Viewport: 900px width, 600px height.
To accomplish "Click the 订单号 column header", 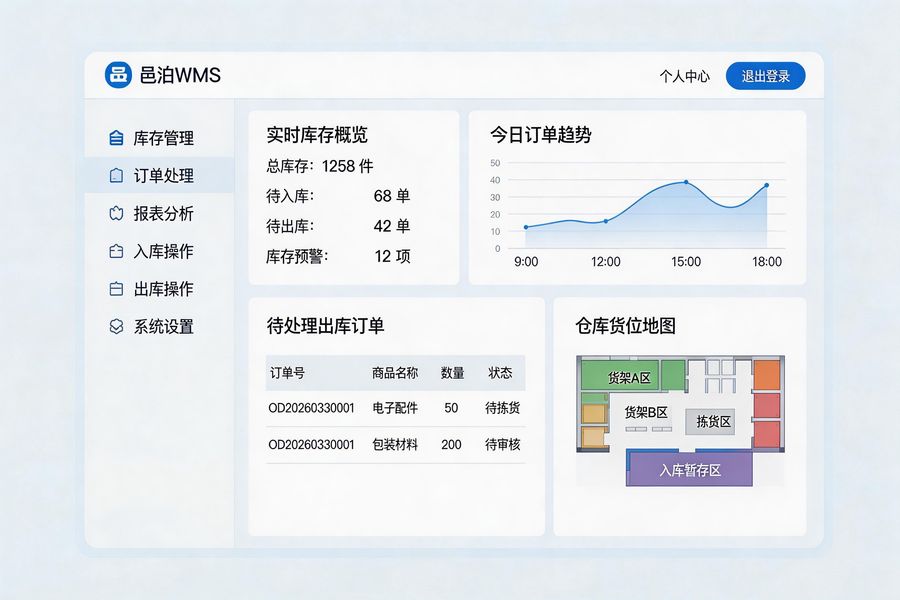I will click(x=287, y=373).
